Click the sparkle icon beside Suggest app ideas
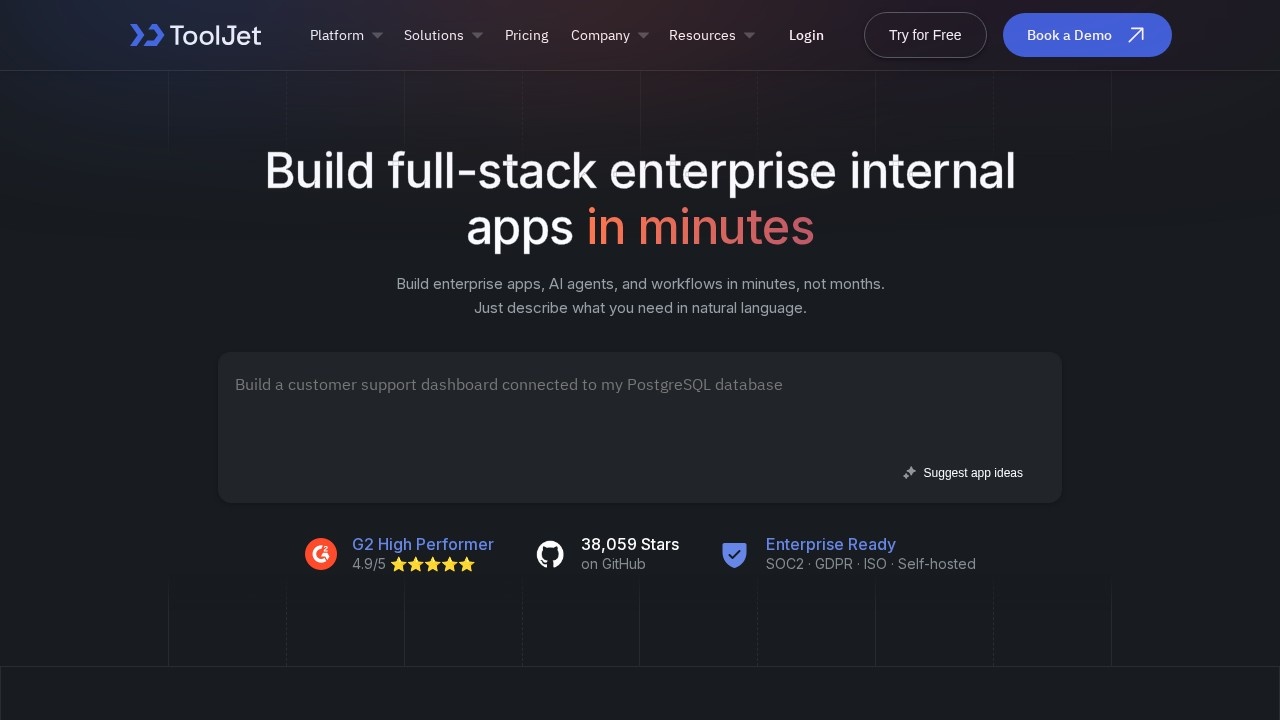This screenshot has width=1280, height=720. pyautogui.click(x=909, y=473)
